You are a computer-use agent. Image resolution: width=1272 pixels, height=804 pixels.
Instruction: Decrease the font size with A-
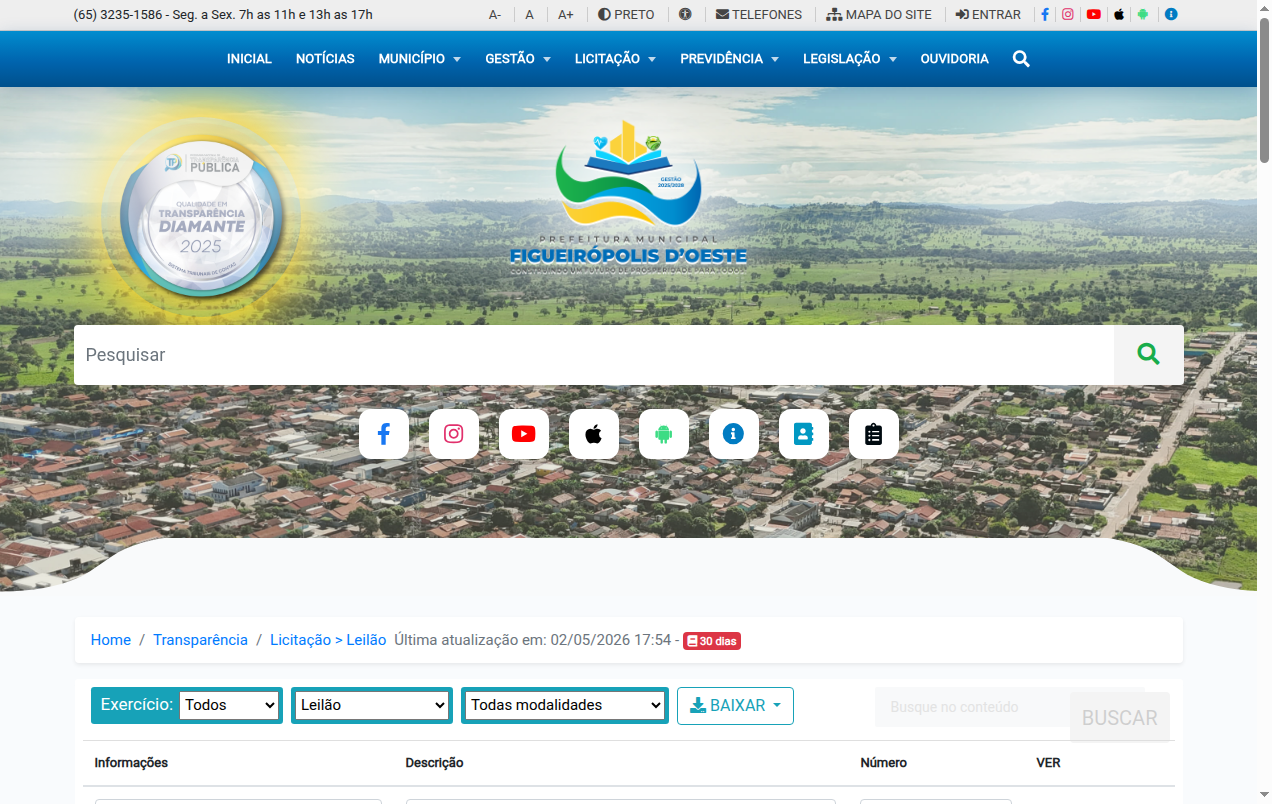[495, 15]
